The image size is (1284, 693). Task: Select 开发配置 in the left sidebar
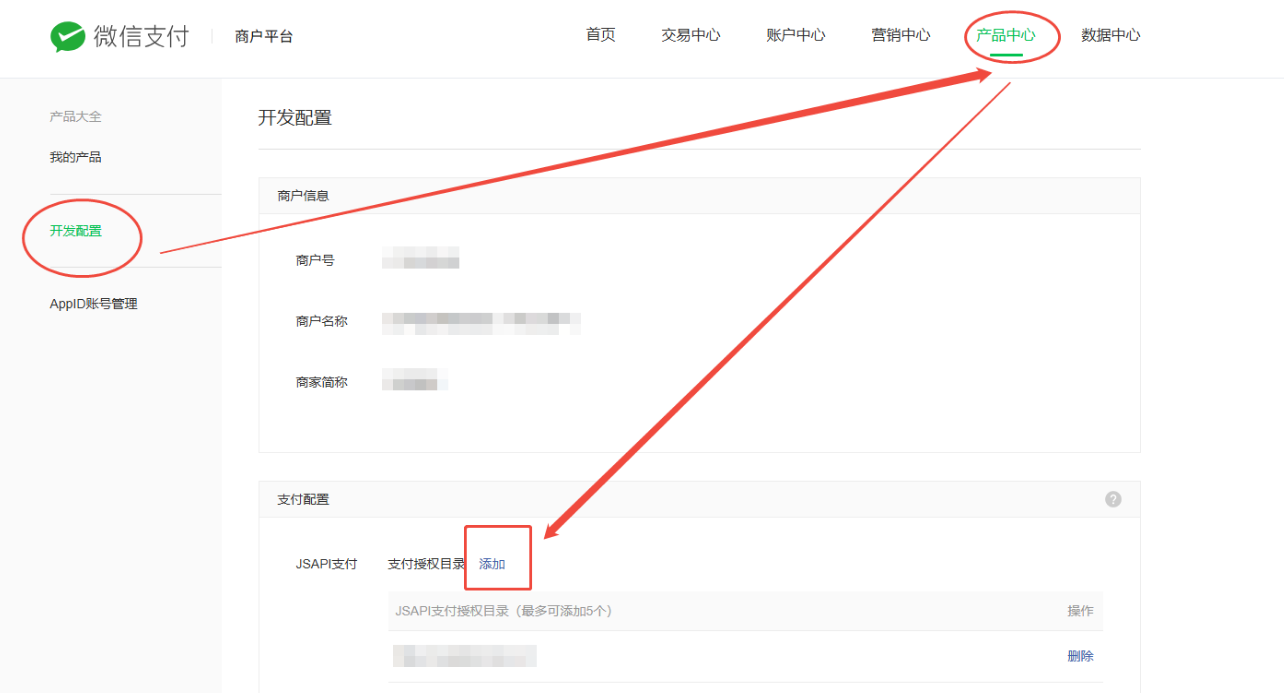(76, 231)
